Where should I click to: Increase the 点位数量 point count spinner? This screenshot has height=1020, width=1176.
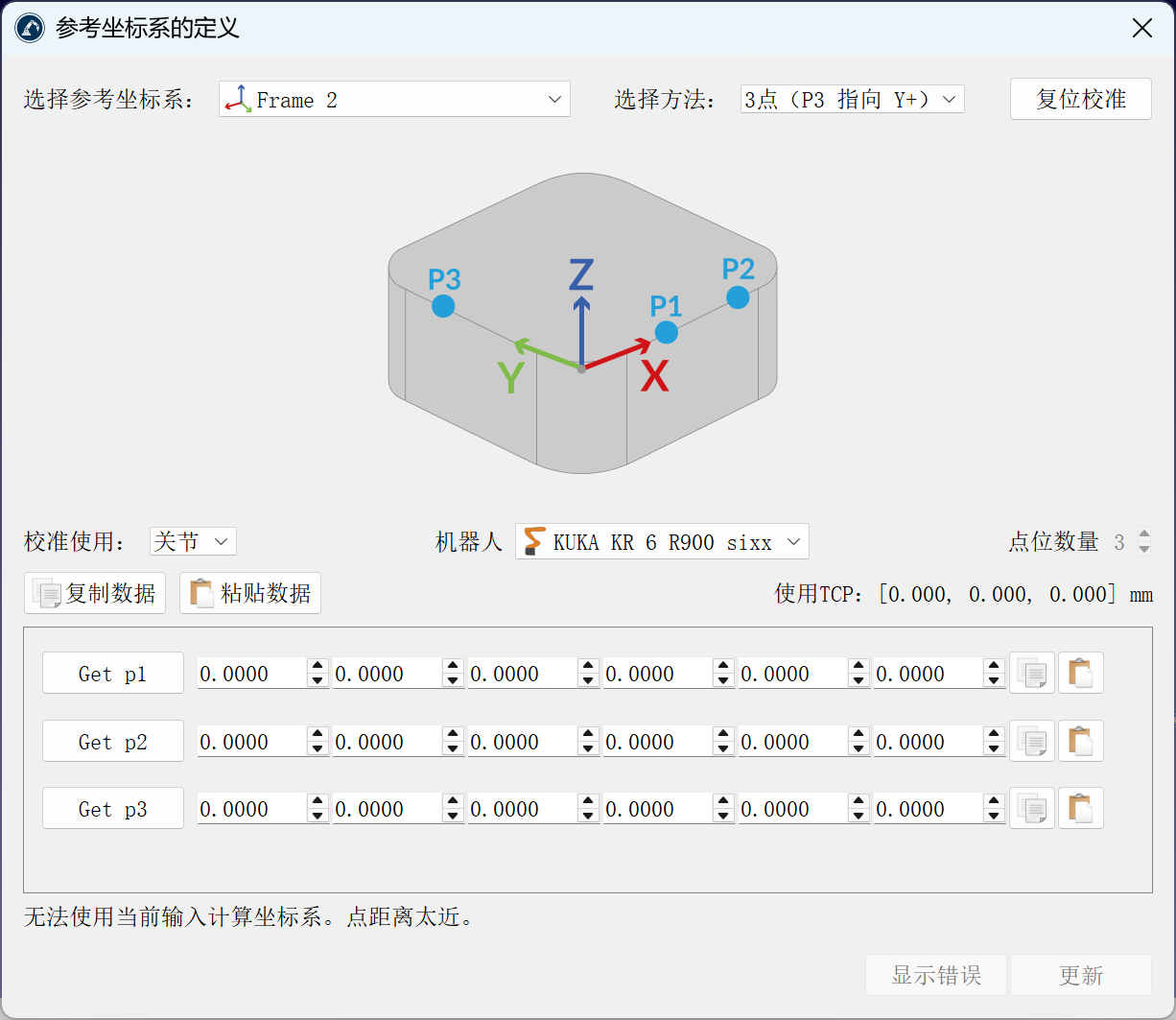[x=1143, y=535]
